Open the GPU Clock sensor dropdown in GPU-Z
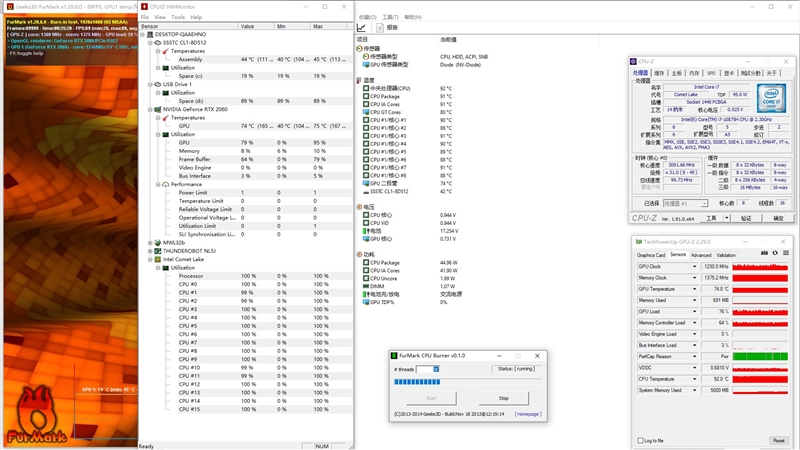The height and width of the screenshot is (450, 800). (694, 267)
